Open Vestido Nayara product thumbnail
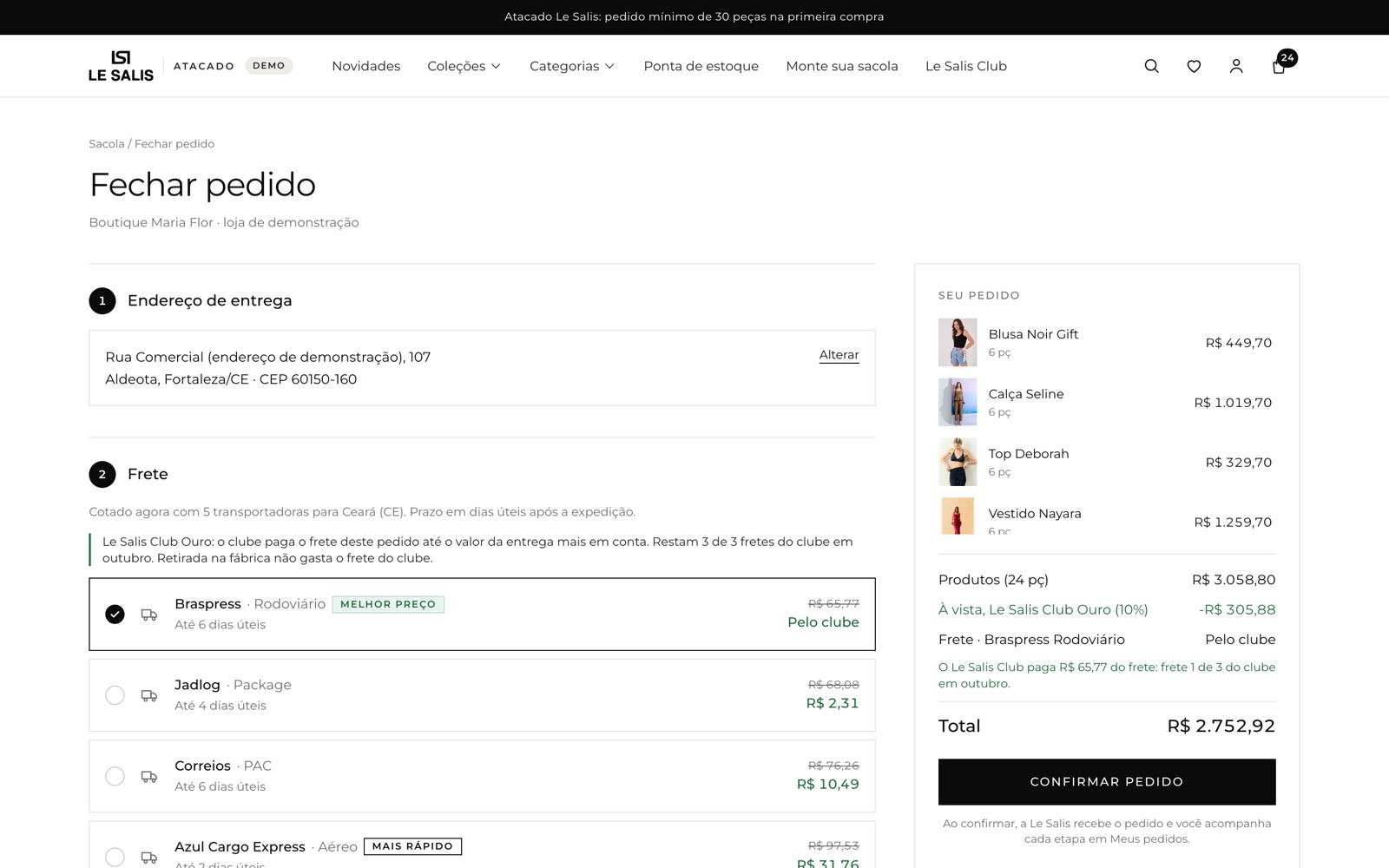Viewport: 1389px width, 868px height. click(x=958, y=516)
